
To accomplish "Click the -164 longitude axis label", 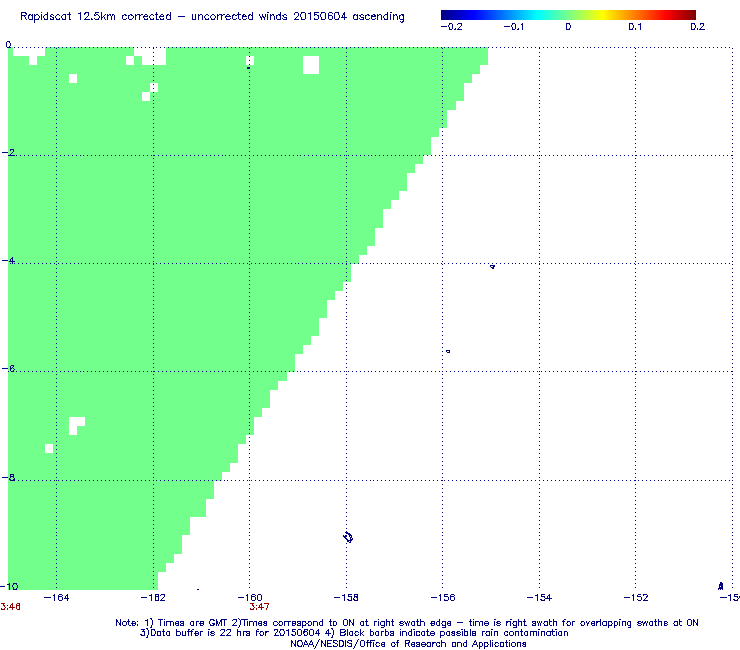I will [x=56, y=598].
